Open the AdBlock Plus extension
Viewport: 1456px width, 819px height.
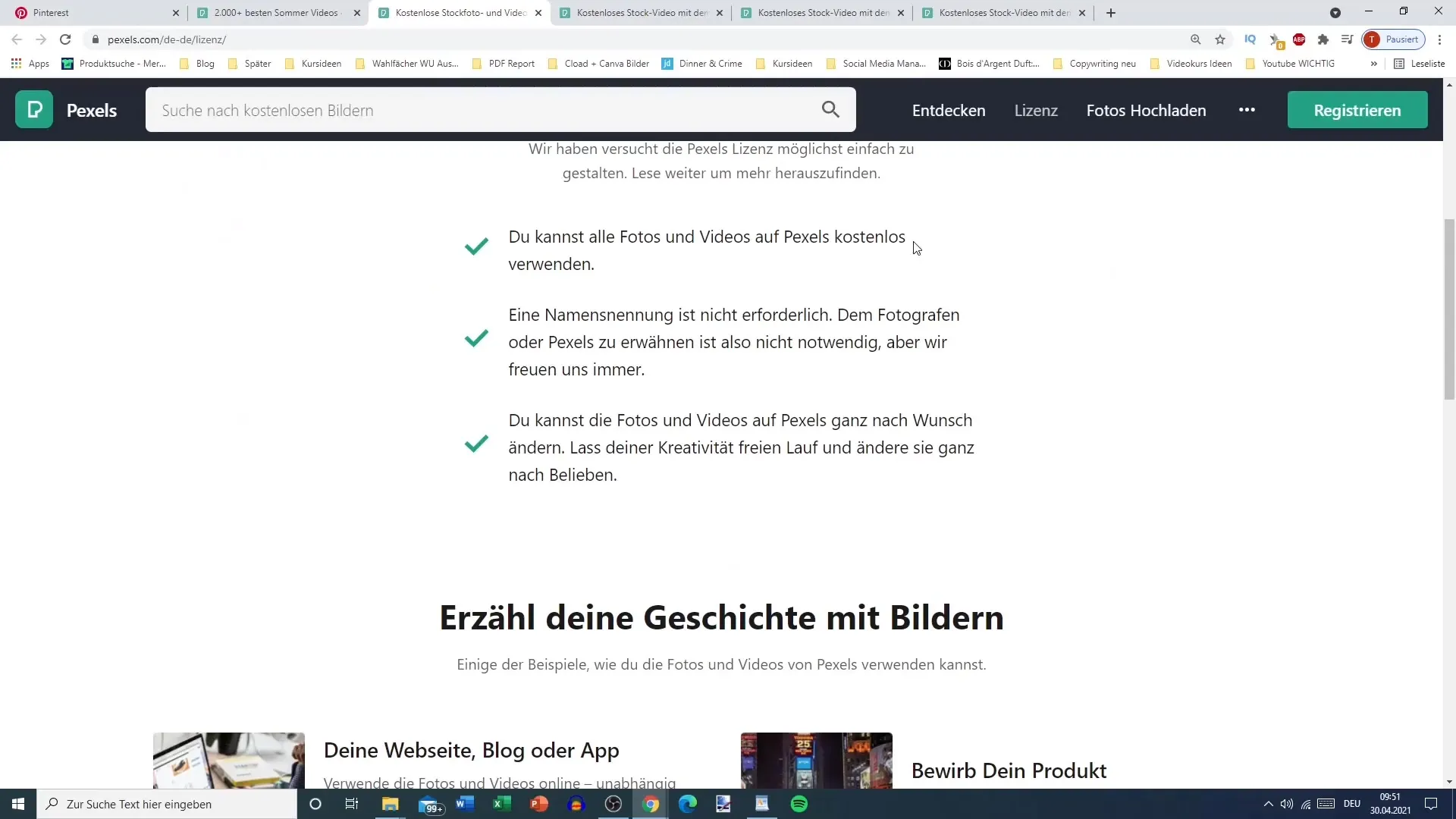[x=1299, y=39]
